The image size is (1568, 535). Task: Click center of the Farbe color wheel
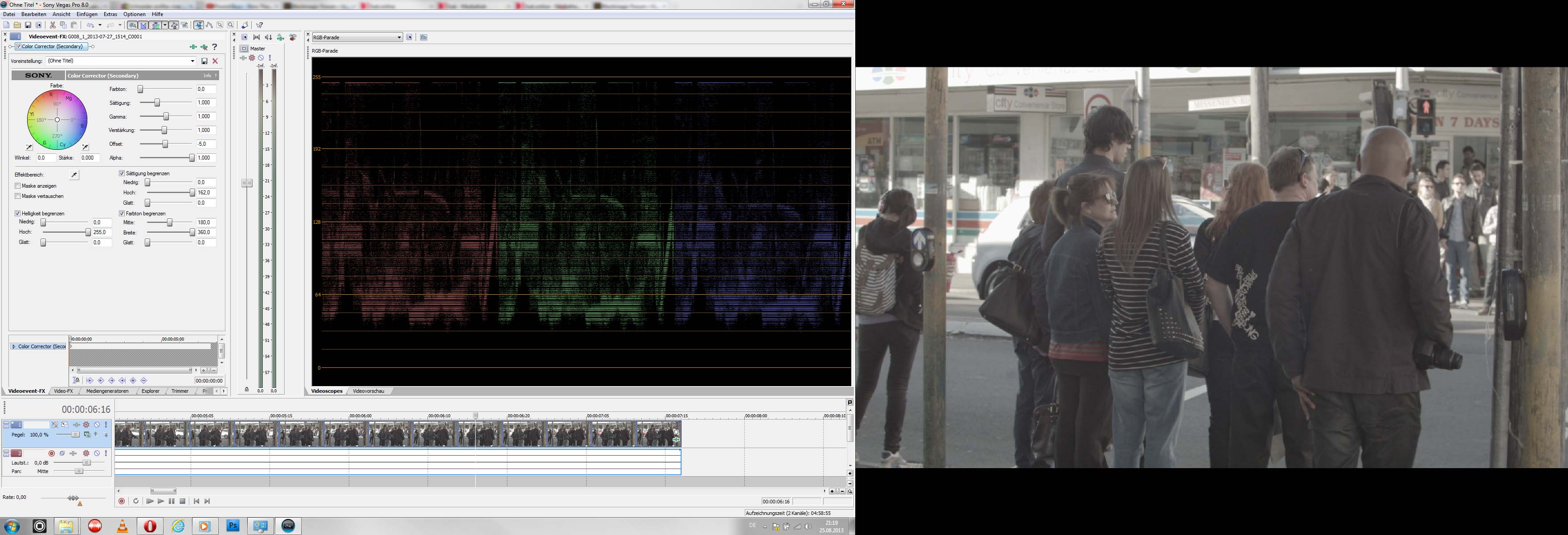57,120
